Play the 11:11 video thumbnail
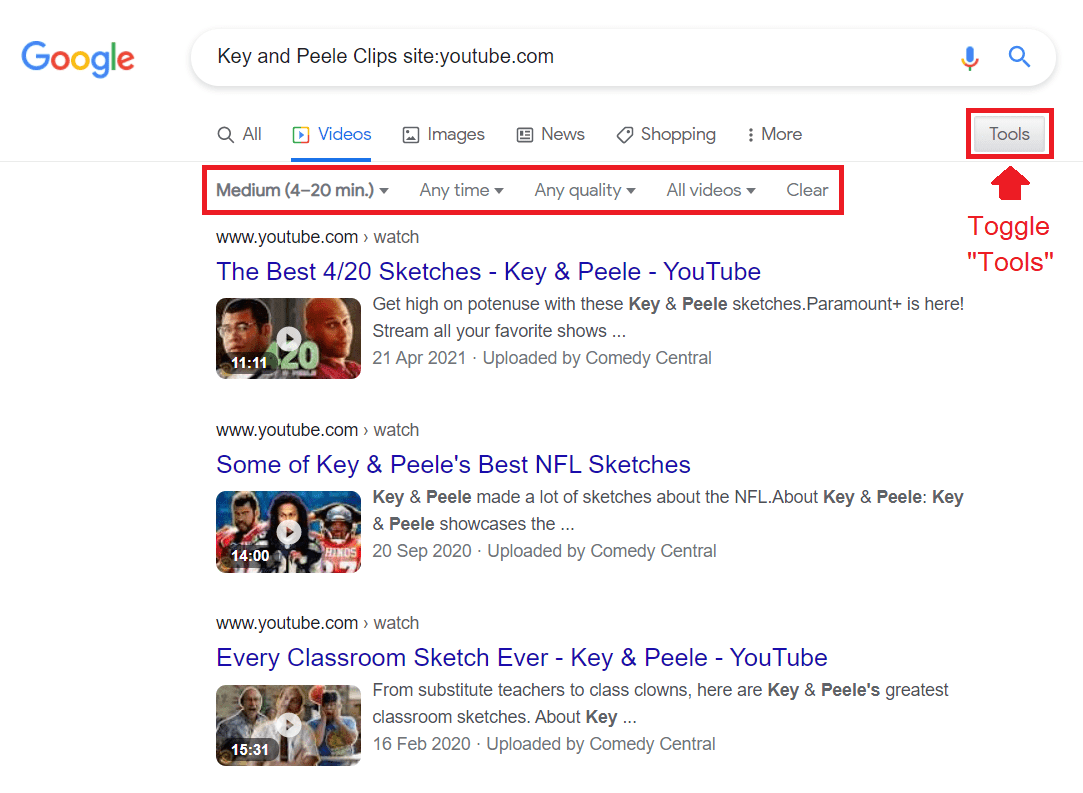This screenshot has width=1083, height=793. point(288,338)
